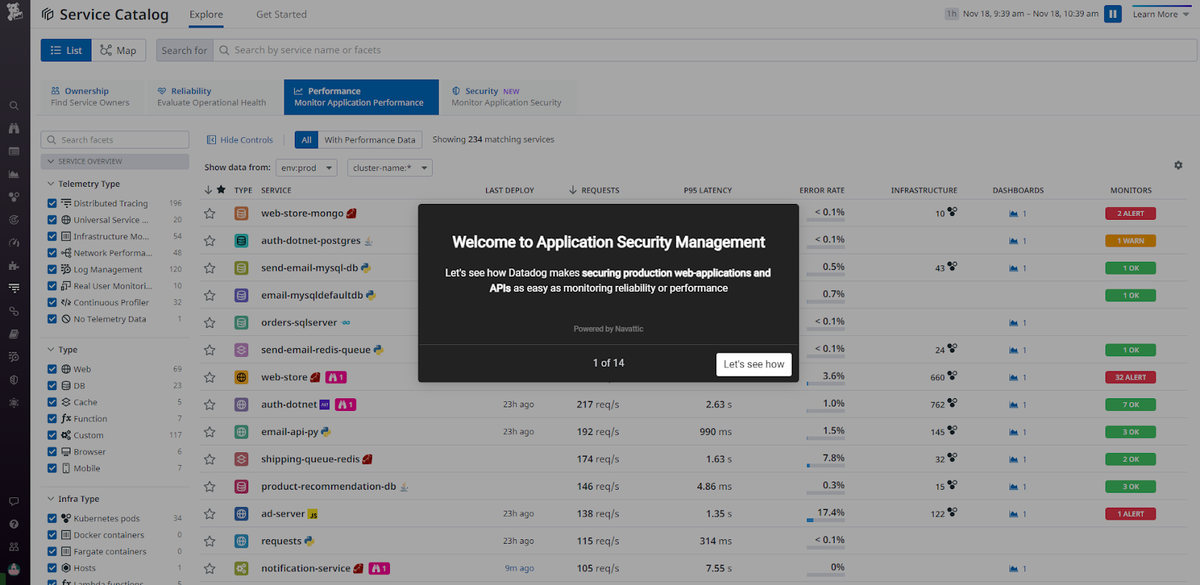Click ad-server 17.4% error rate bar
The height and width of the screenshot is (585, 1200).
825,520
